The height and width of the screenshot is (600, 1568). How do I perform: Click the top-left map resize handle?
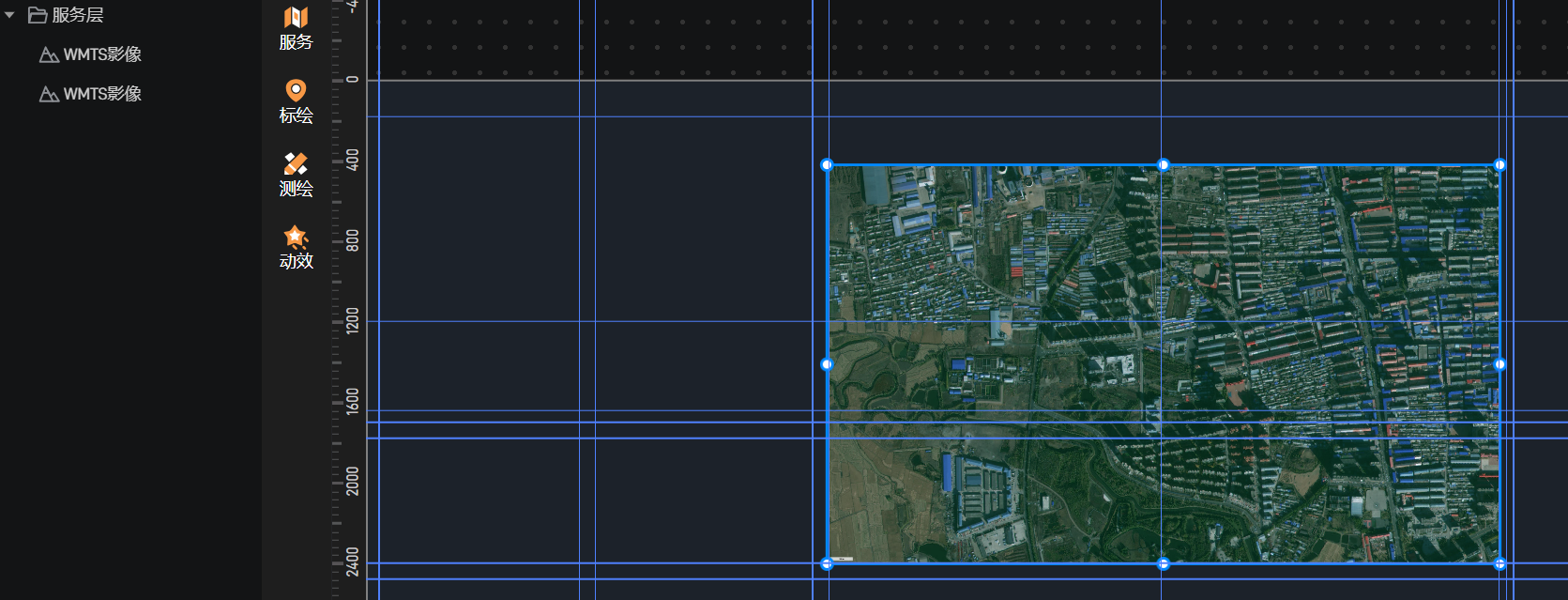pos(827,165)
